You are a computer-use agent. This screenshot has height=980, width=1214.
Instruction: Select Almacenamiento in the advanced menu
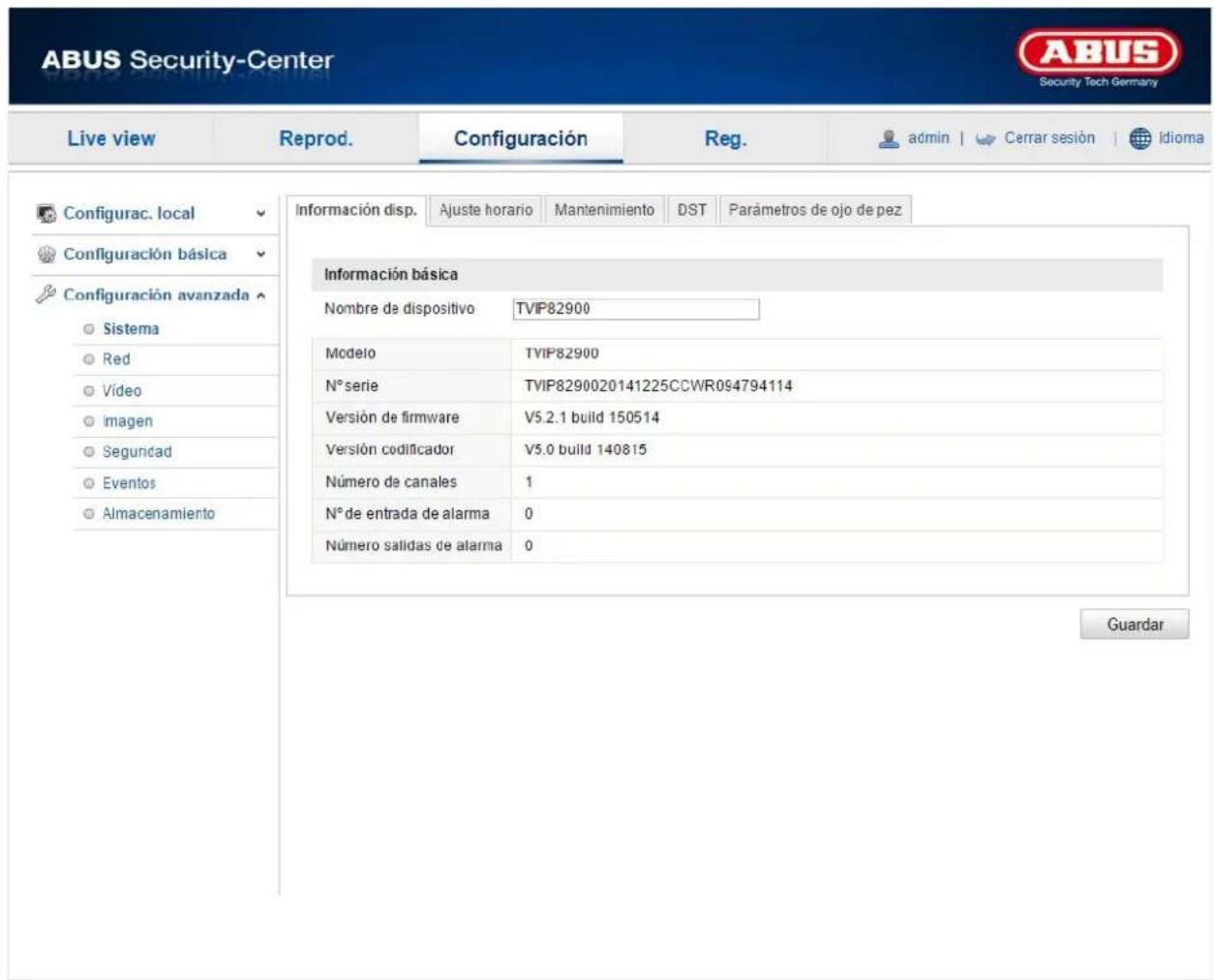click(159, 514)
